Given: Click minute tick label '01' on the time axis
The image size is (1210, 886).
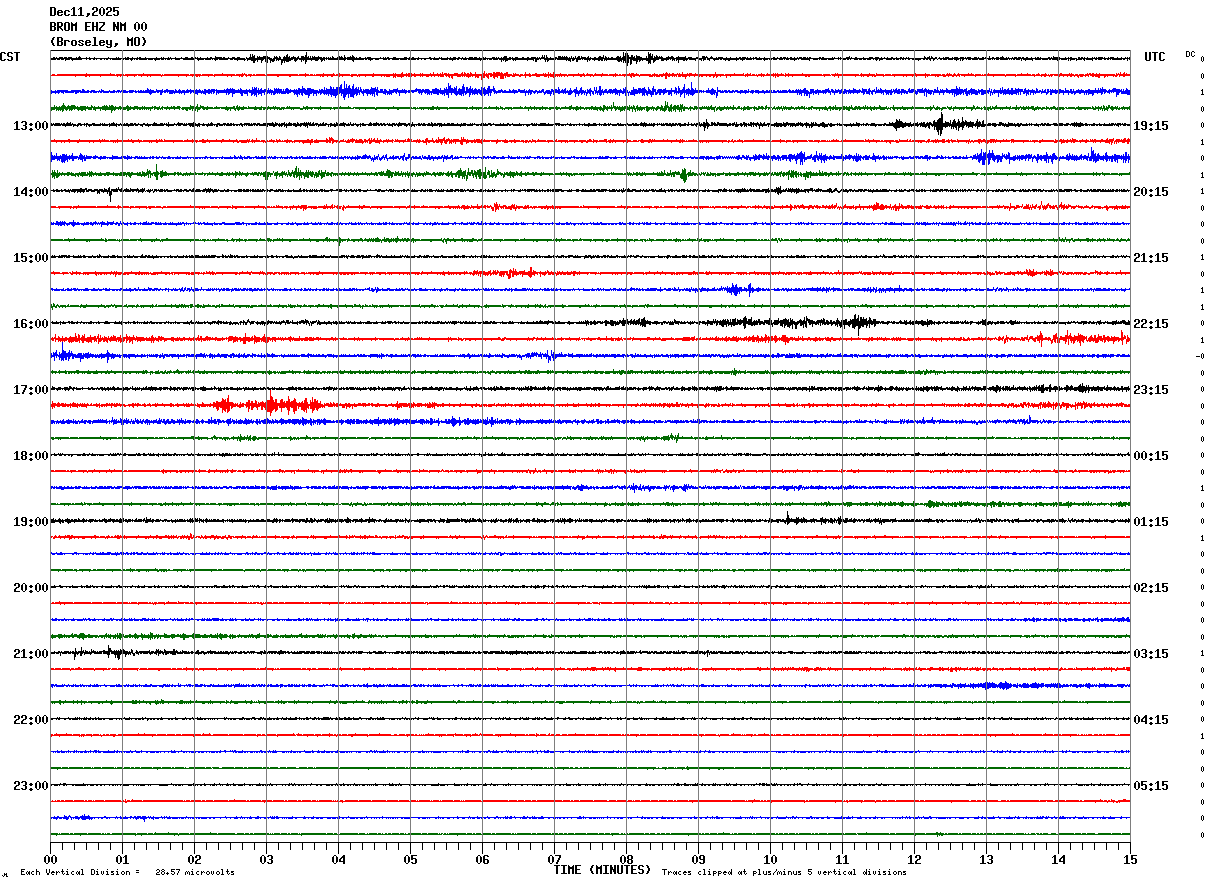Looking at the screenshot, I should (x=123, y=859).
